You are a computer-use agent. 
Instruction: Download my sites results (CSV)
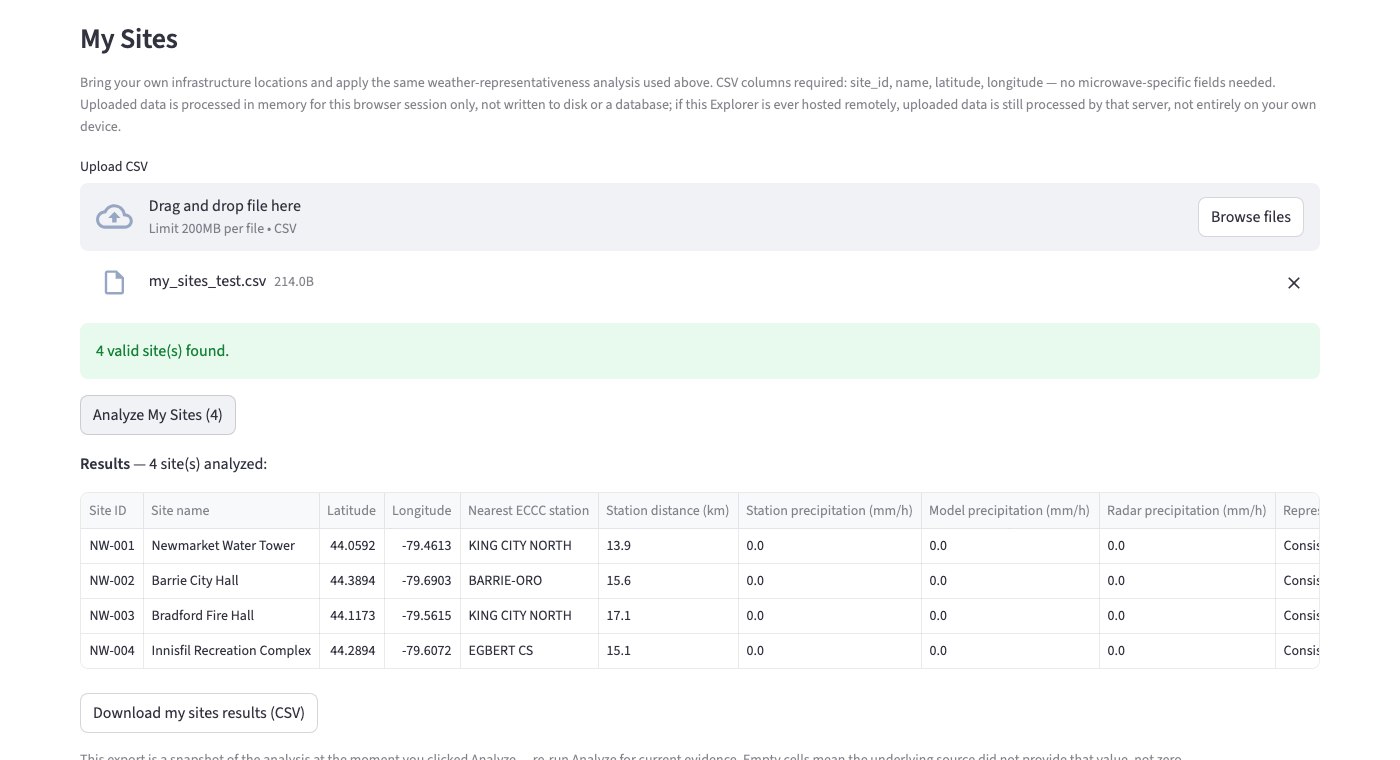click(199, 713)
